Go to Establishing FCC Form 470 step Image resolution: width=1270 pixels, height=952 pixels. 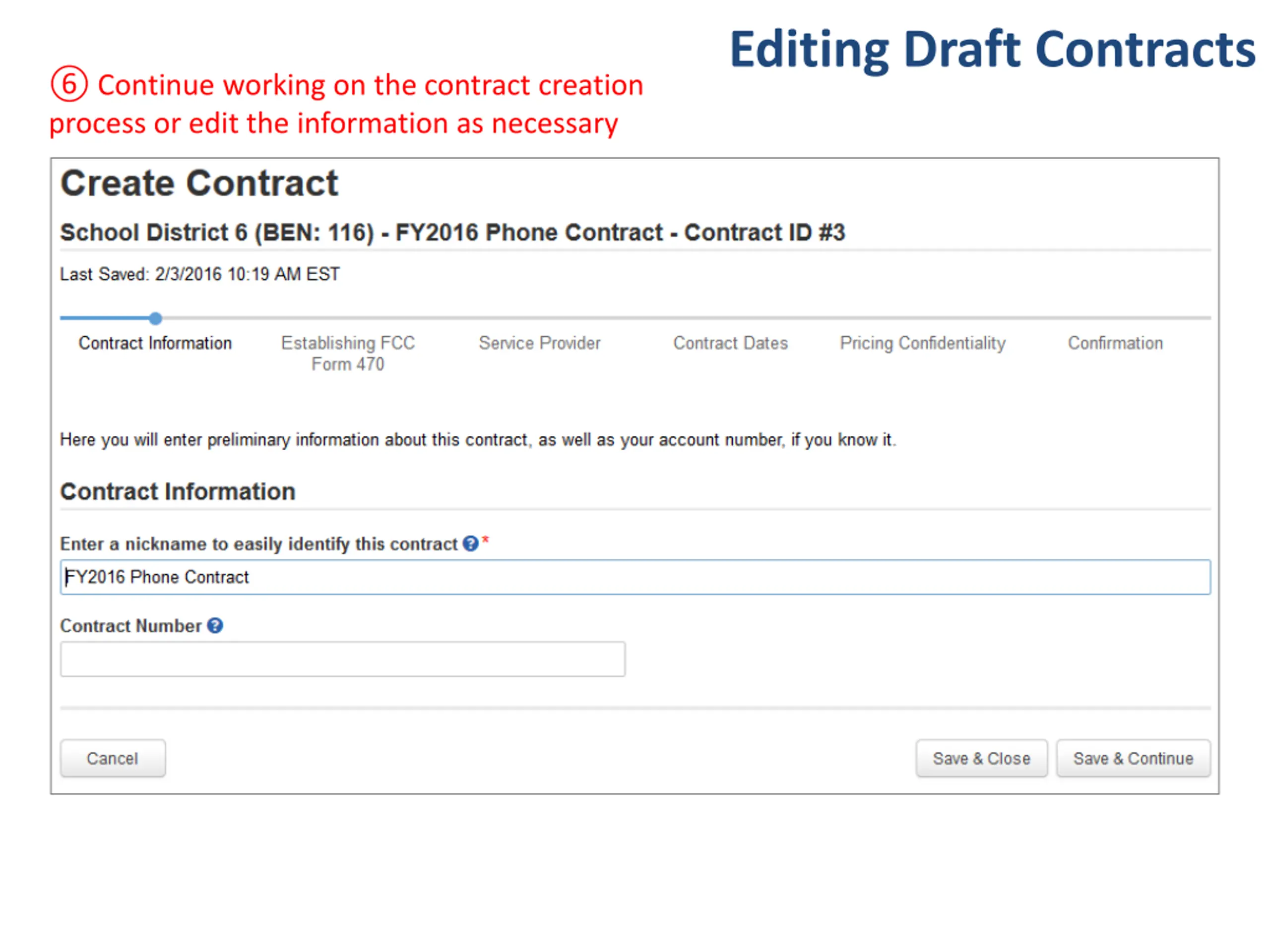pyautogui.click(x=348, y=354)
